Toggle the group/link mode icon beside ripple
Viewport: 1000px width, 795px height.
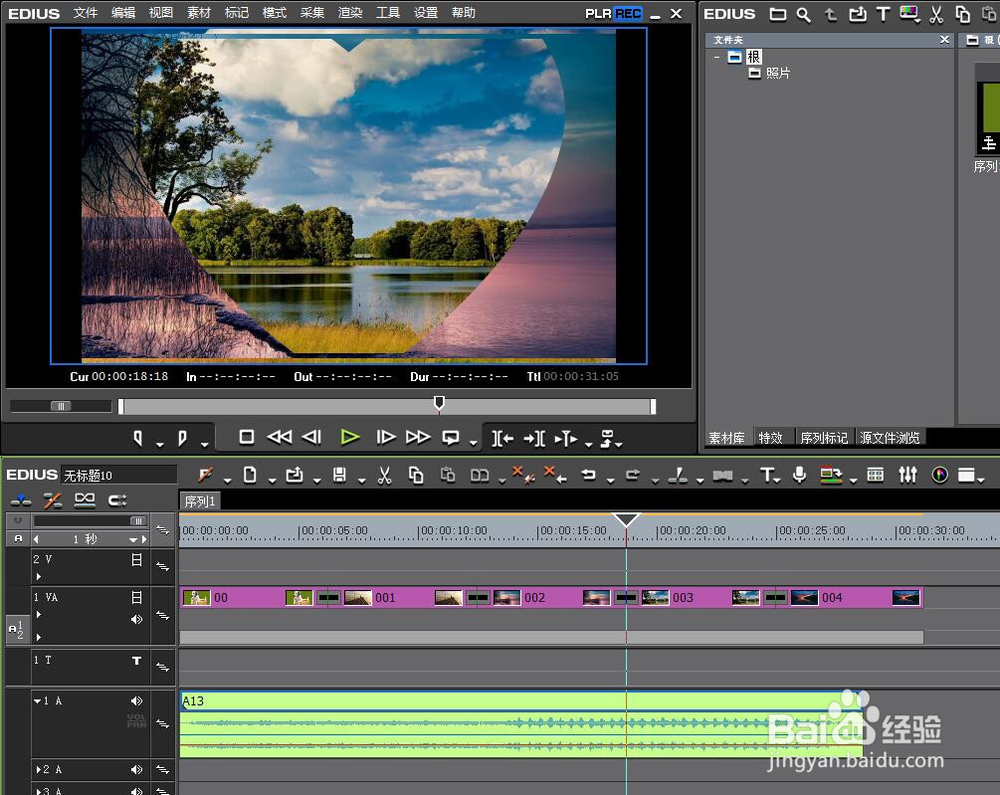tap(85, 500)
